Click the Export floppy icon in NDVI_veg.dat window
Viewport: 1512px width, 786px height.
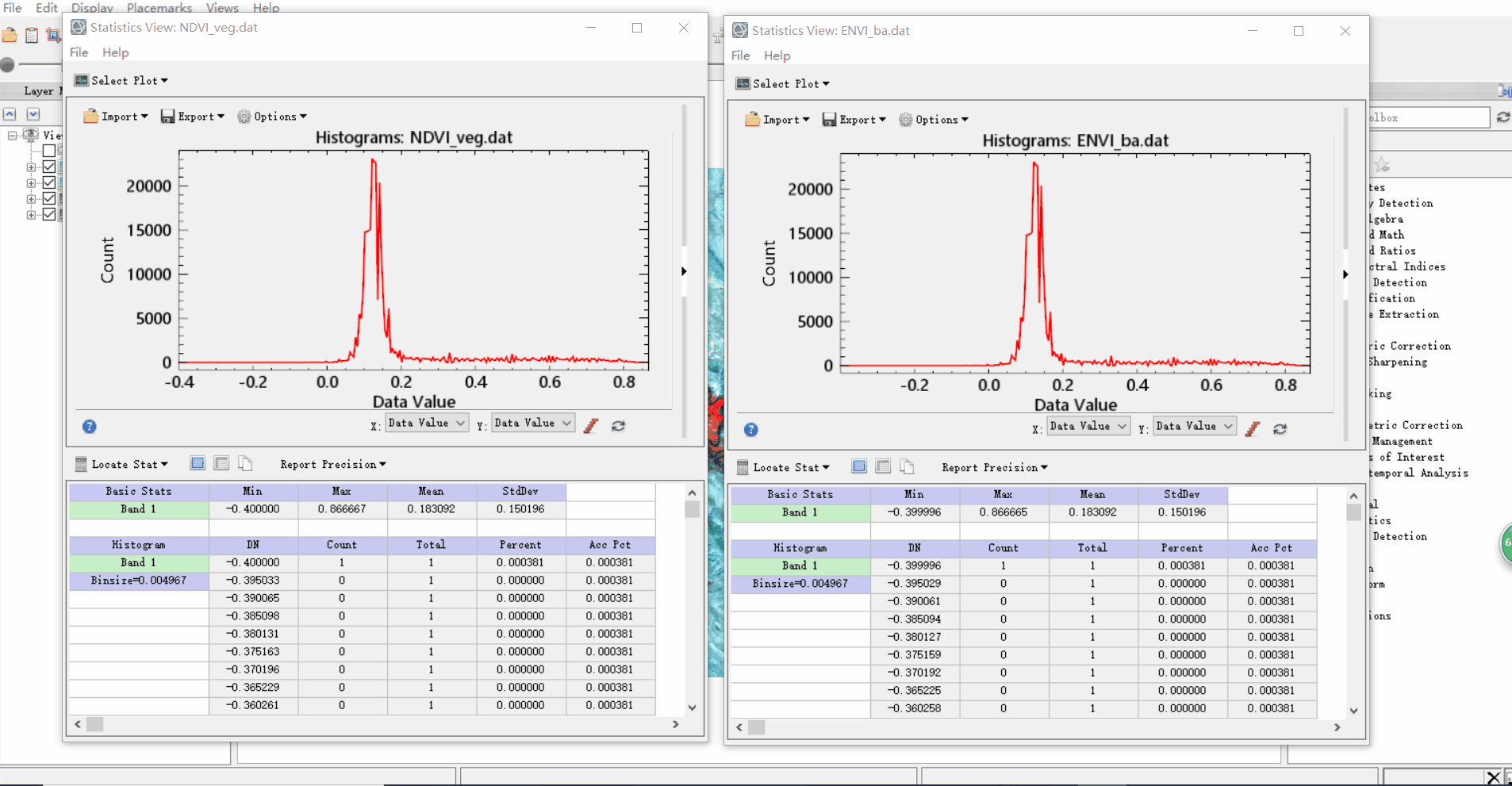pos(167,117)
